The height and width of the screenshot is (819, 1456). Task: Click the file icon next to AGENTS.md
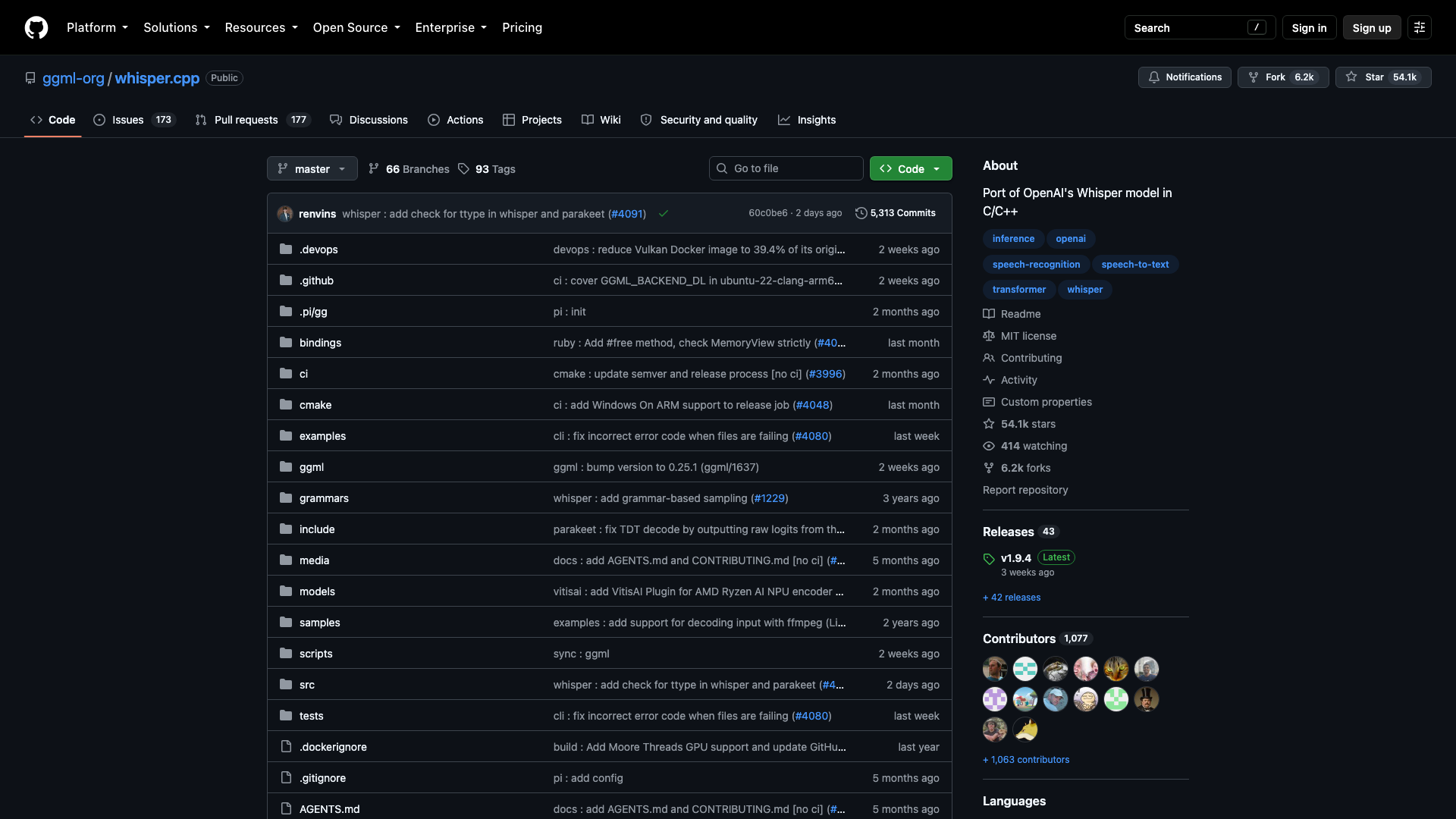(x=286, y=809)
